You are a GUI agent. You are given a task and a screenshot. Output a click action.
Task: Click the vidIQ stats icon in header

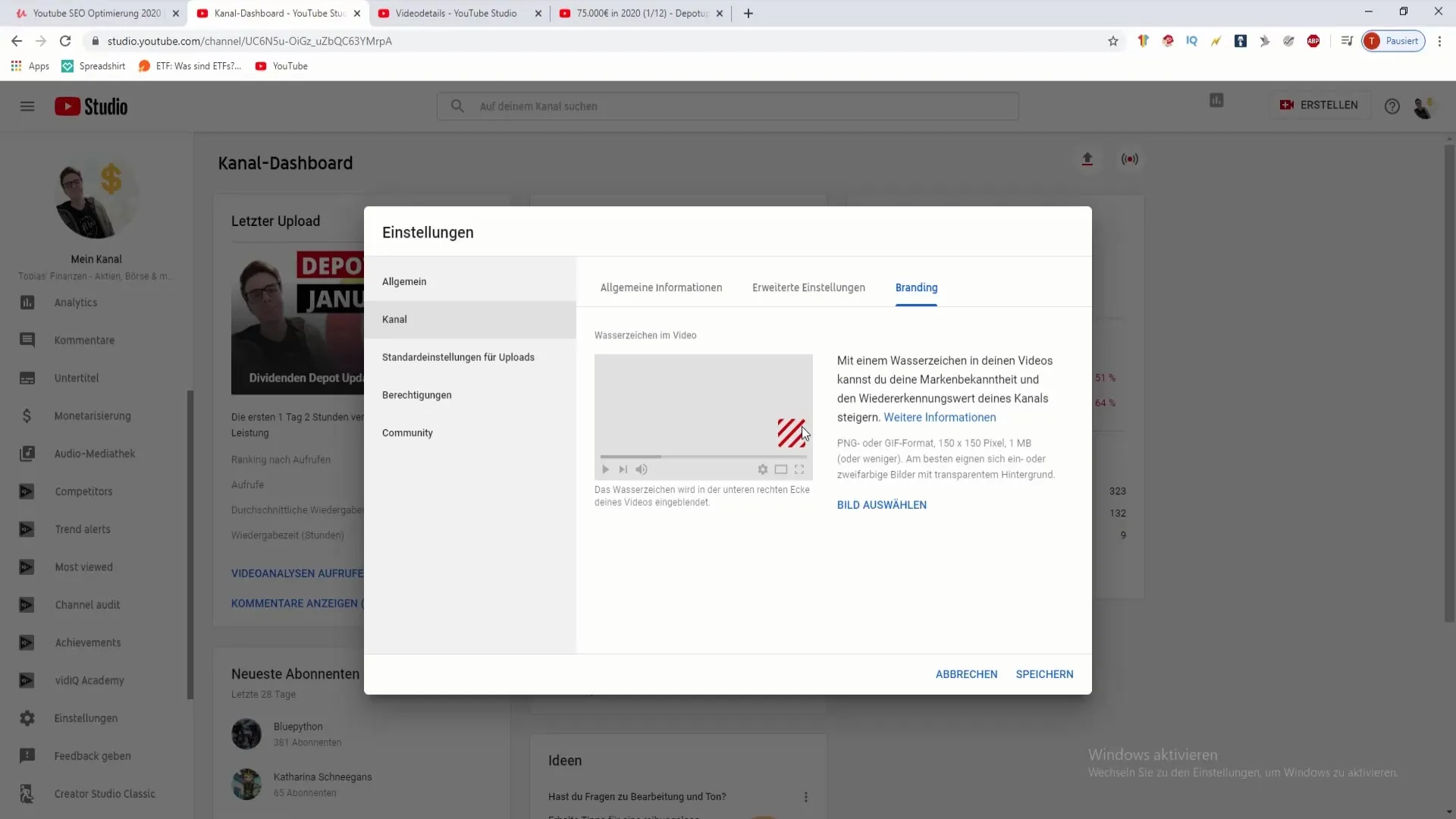(x=1216, y=100)
